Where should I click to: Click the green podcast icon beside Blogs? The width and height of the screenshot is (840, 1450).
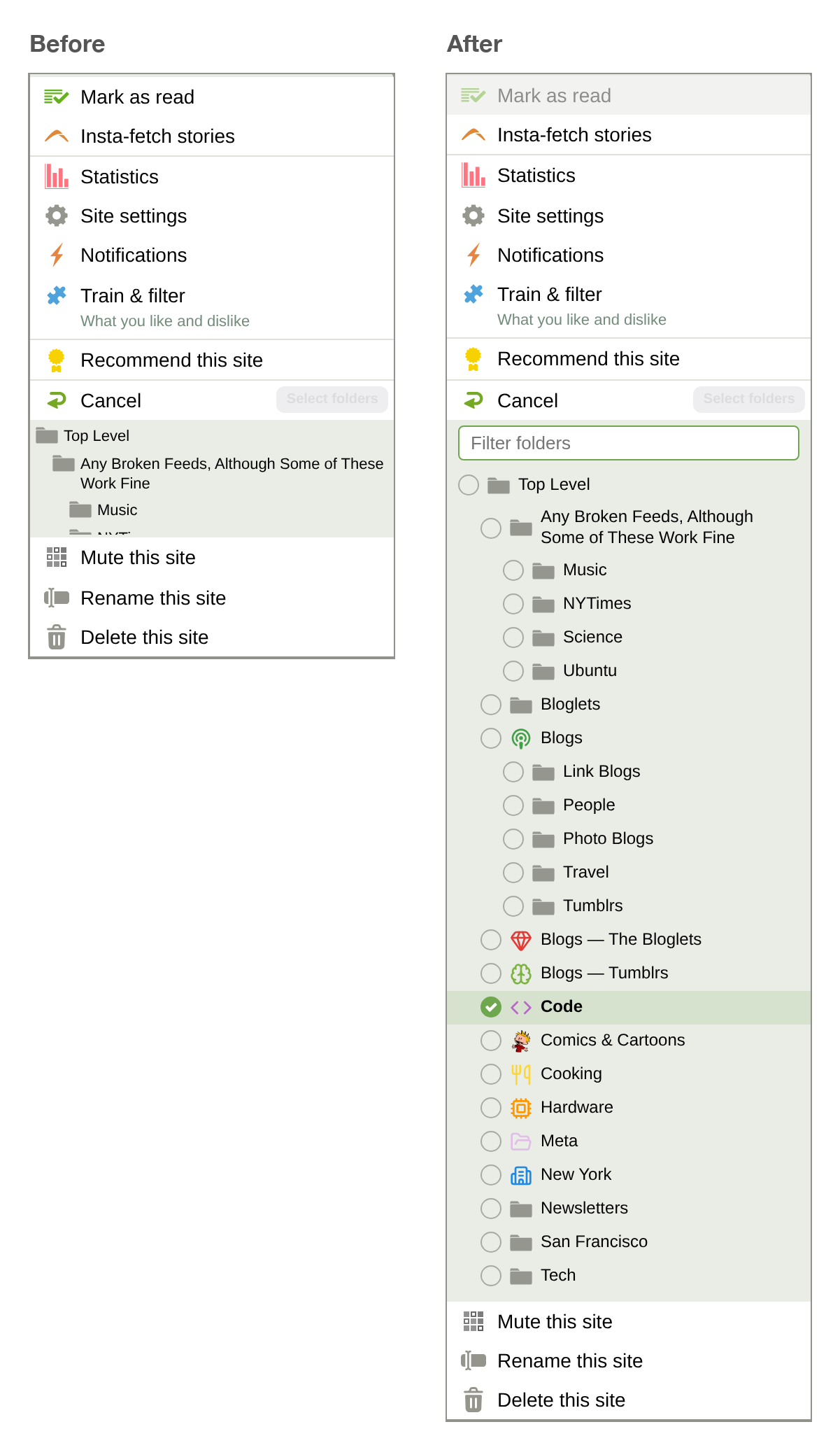pos(521,738)
